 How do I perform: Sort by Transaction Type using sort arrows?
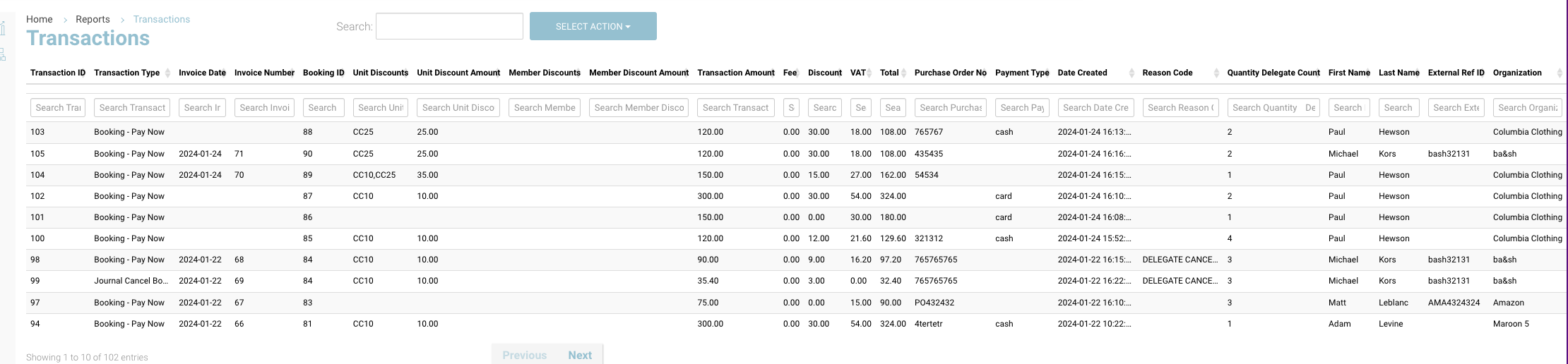point(167,73)
